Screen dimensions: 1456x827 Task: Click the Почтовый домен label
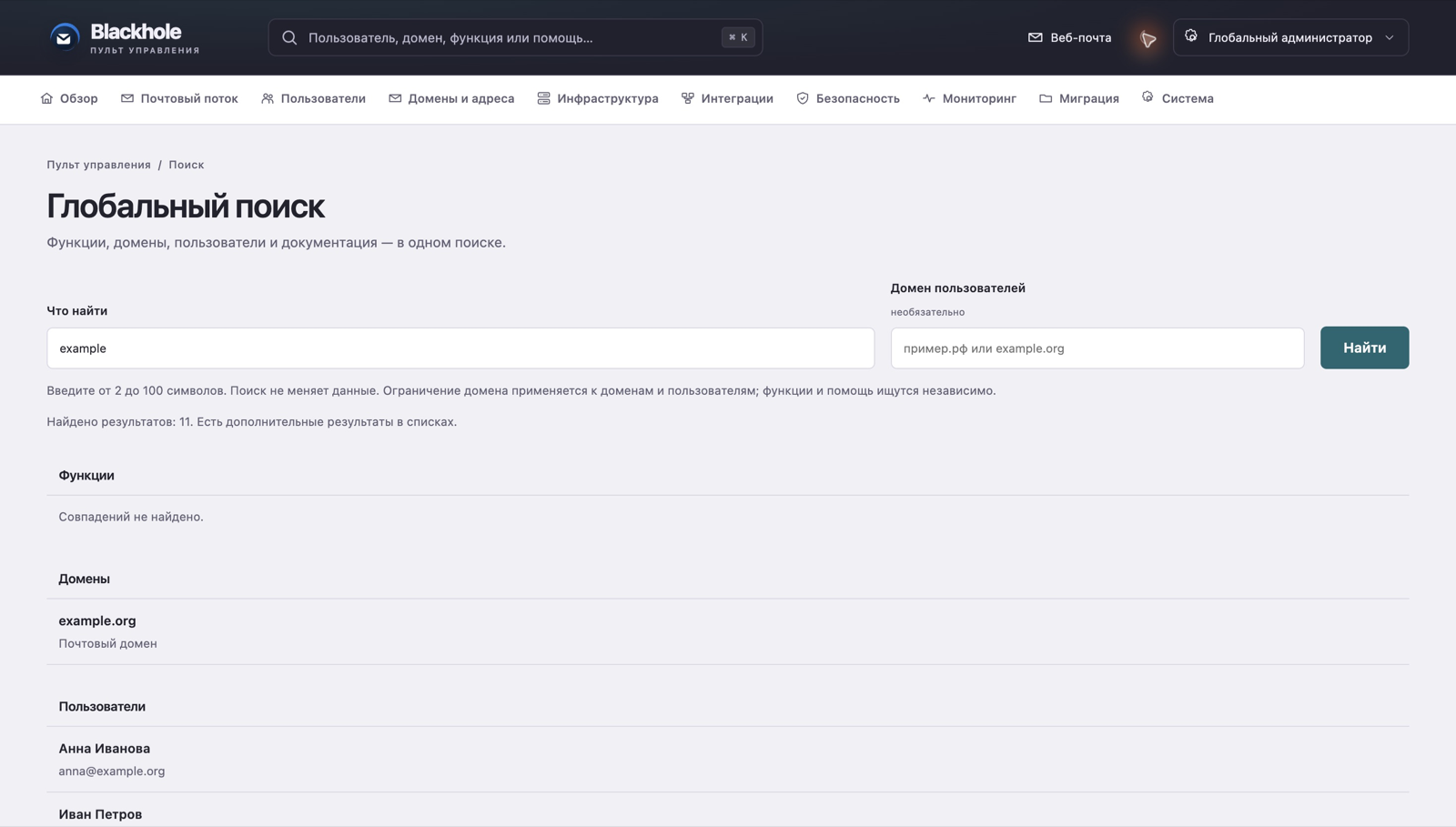107,643
